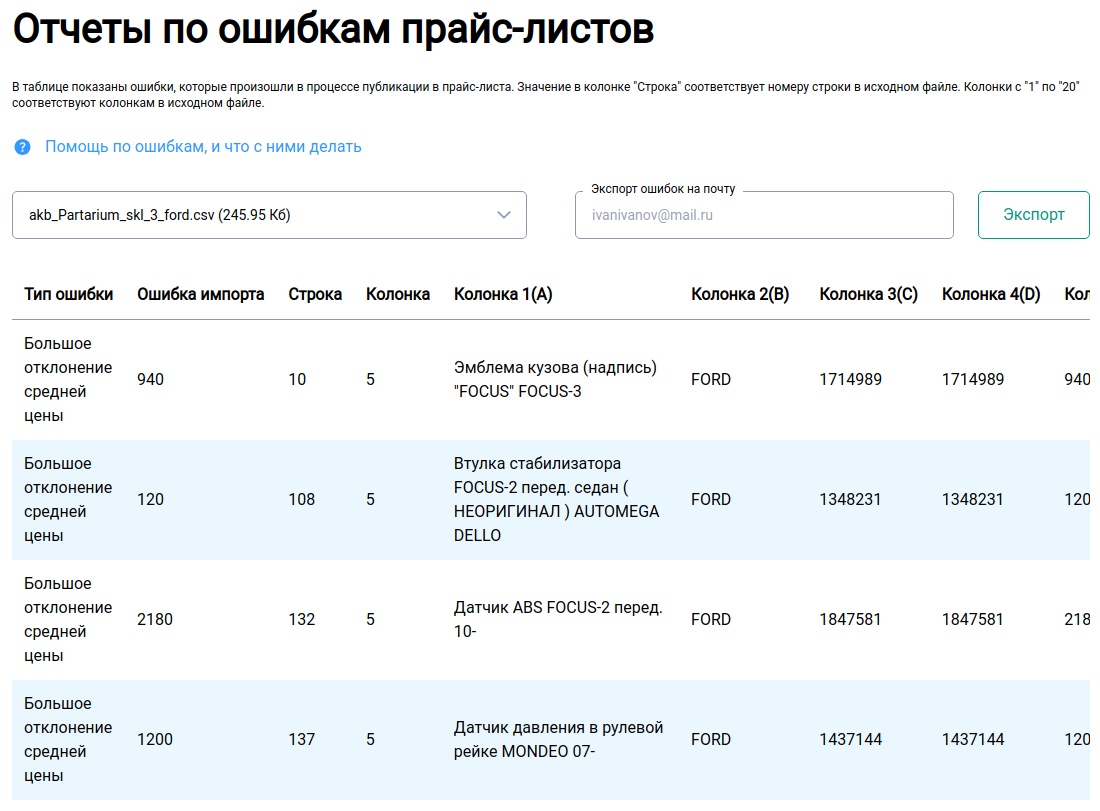Select the MONDEO 07 sensor row on line 137
The image size is (1100, 811).
coord(550,739)
